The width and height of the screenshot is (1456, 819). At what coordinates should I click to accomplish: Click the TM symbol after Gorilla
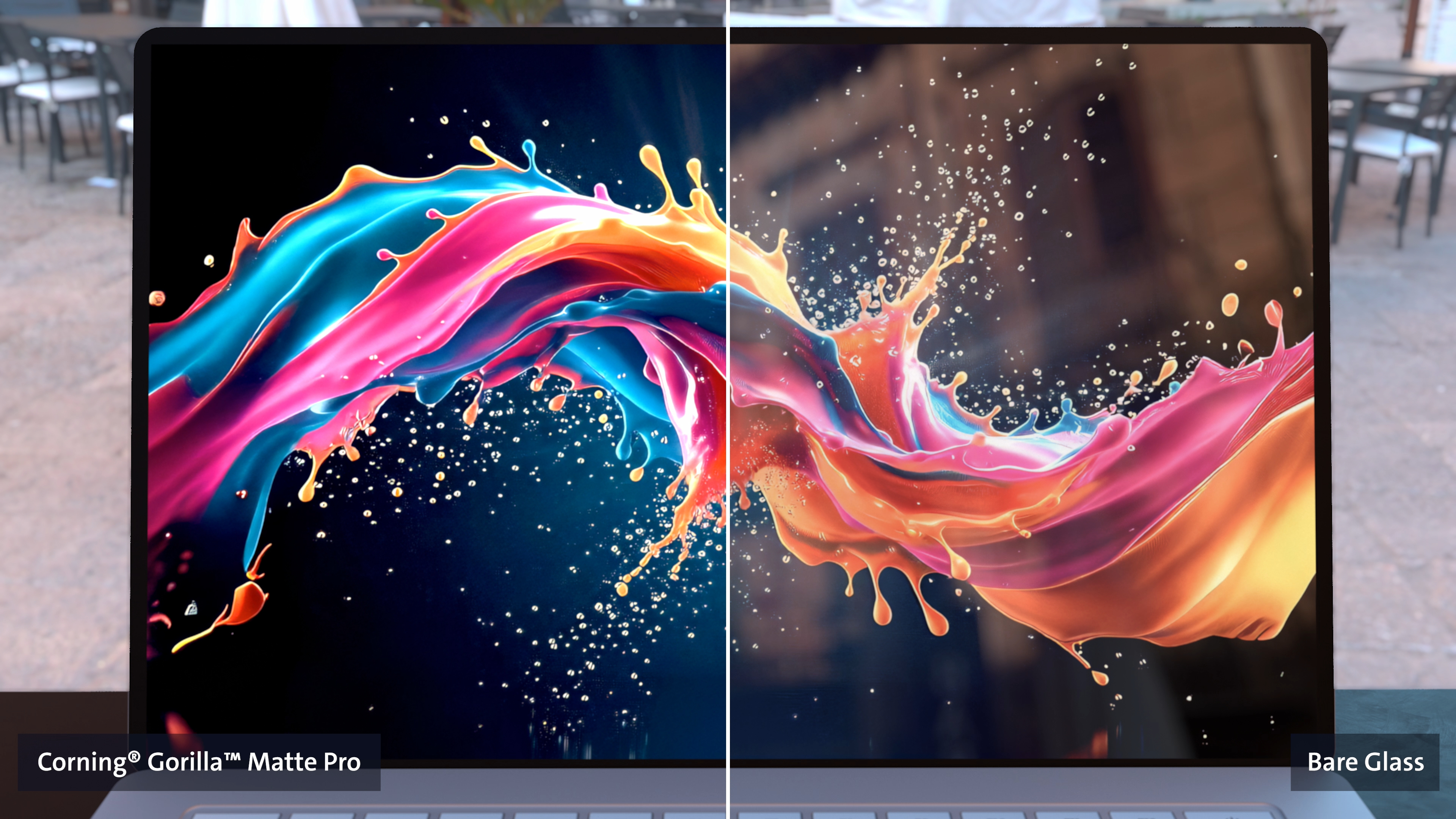233,756
